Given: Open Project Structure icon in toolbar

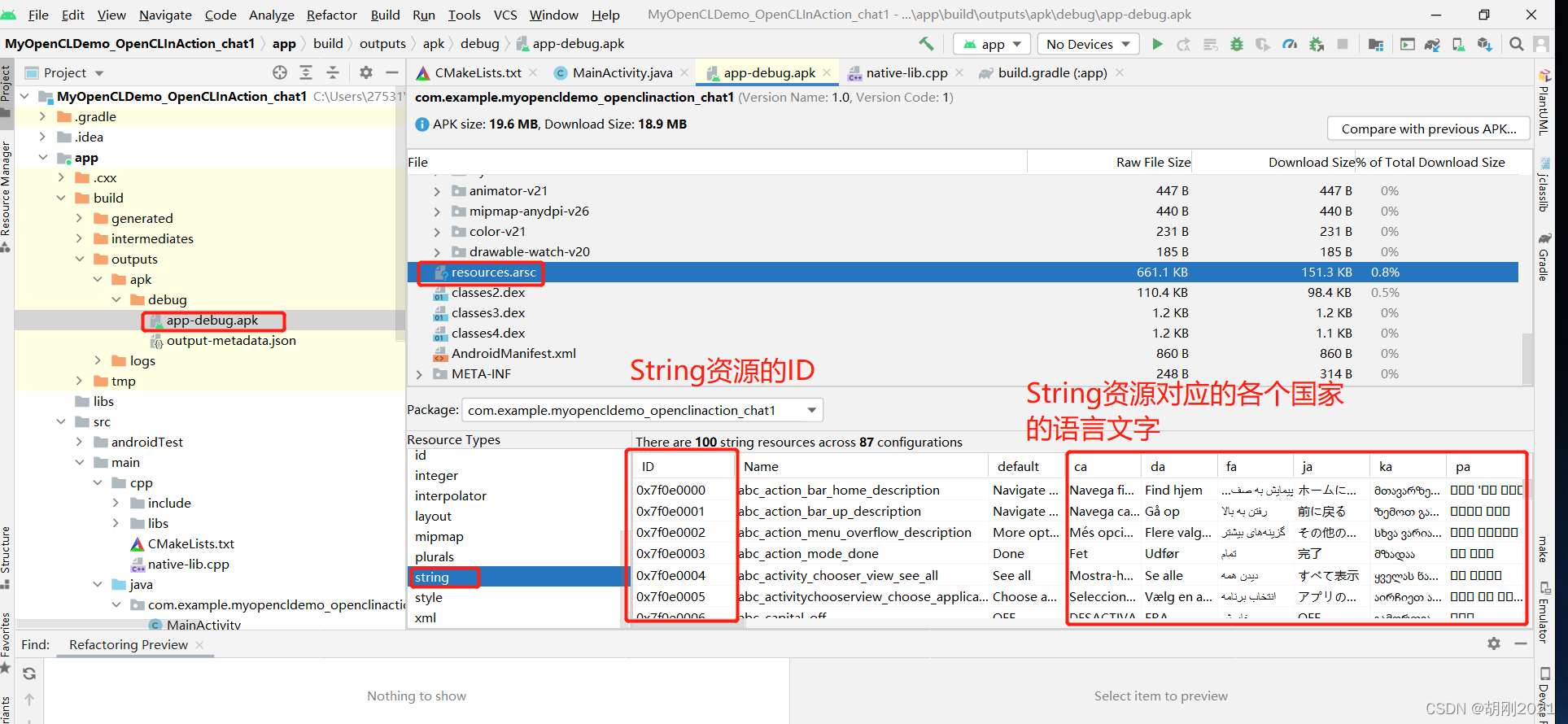Looking at the screenshot, I should pyautogui.click(x=1376, y=44).
